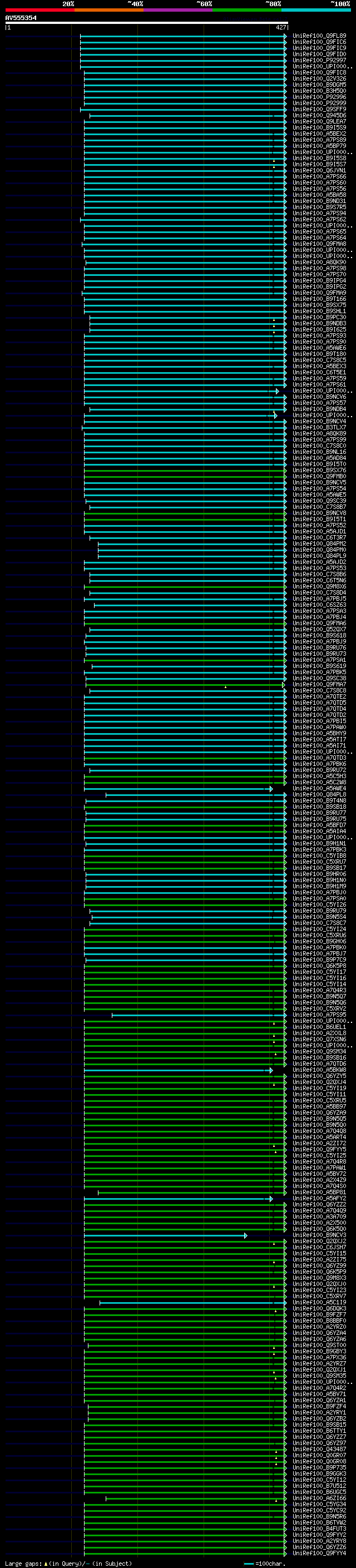Select the UniRef100_B9ND31 label

(319, 201)
